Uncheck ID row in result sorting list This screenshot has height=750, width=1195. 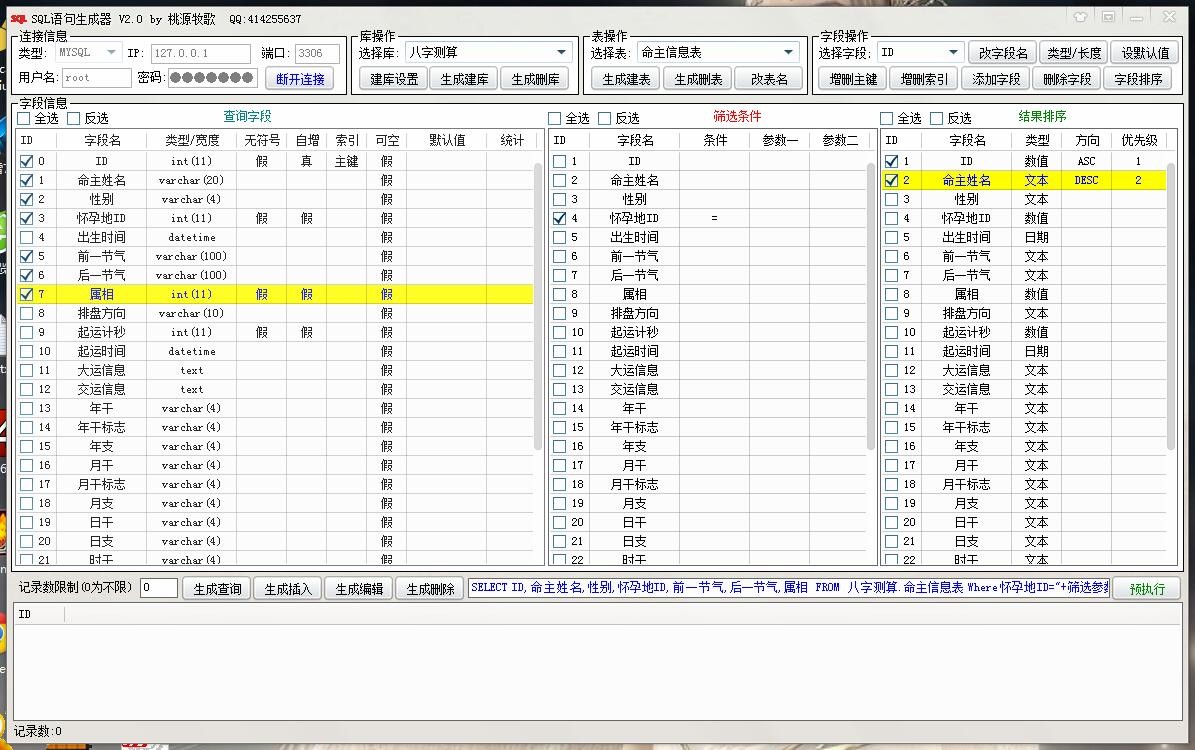[891, 162]
